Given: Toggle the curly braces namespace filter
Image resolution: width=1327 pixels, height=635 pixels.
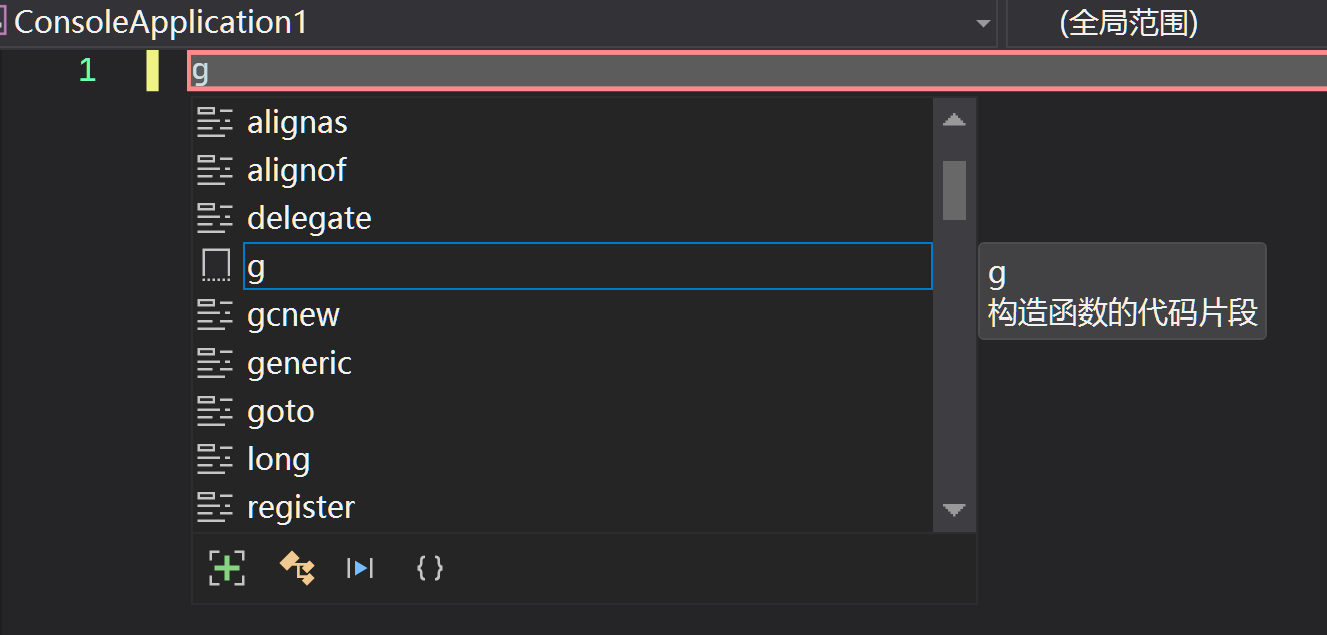Looking at the screenshot, I should [x=429, y=568].
